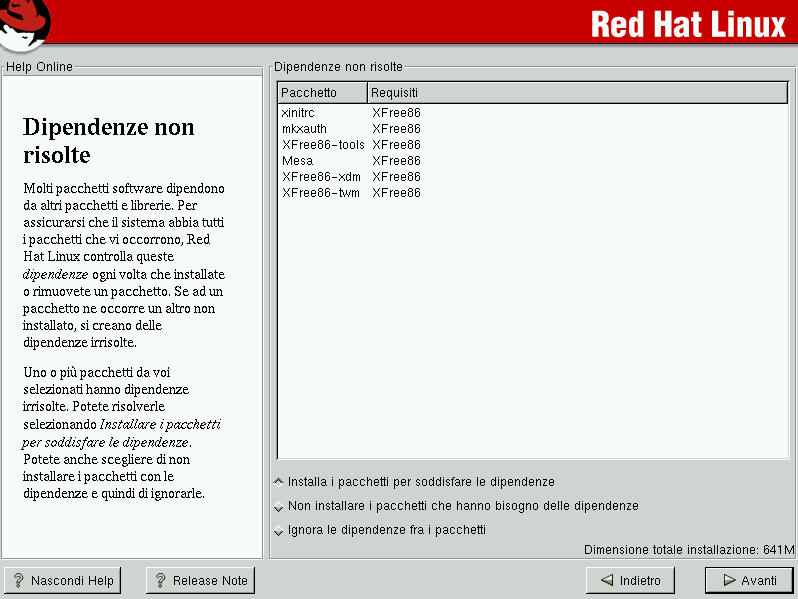
Task: Click the Red Hat Linux banner title
Action: tap(688, 24)
